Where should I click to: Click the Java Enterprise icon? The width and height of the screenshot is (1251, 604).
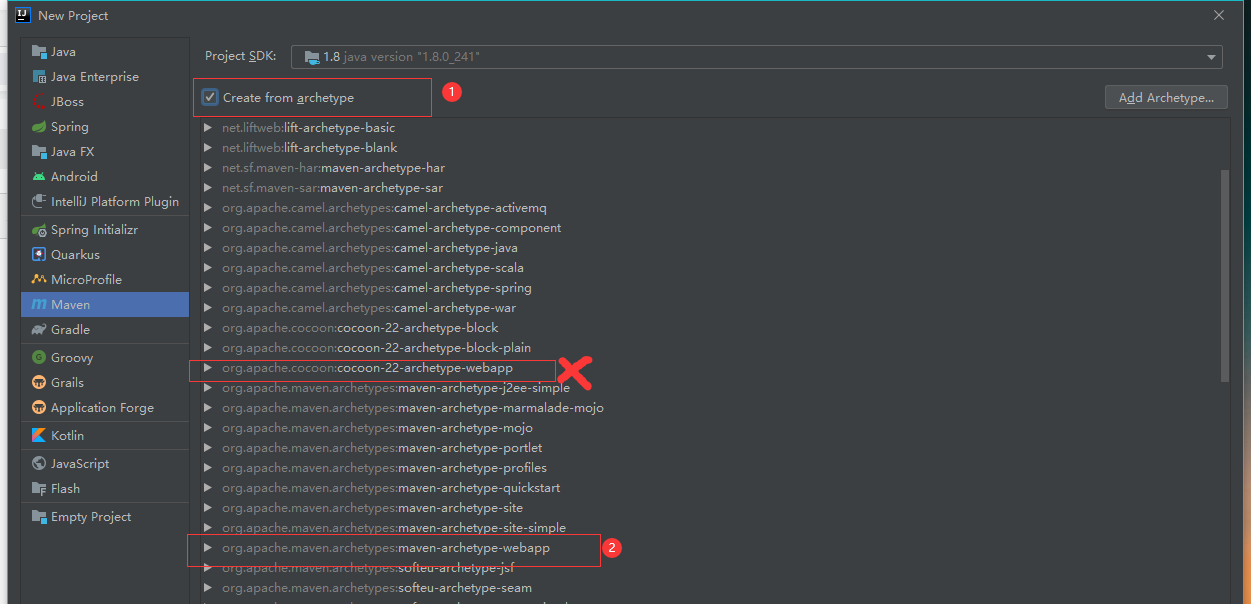(39, 77)
